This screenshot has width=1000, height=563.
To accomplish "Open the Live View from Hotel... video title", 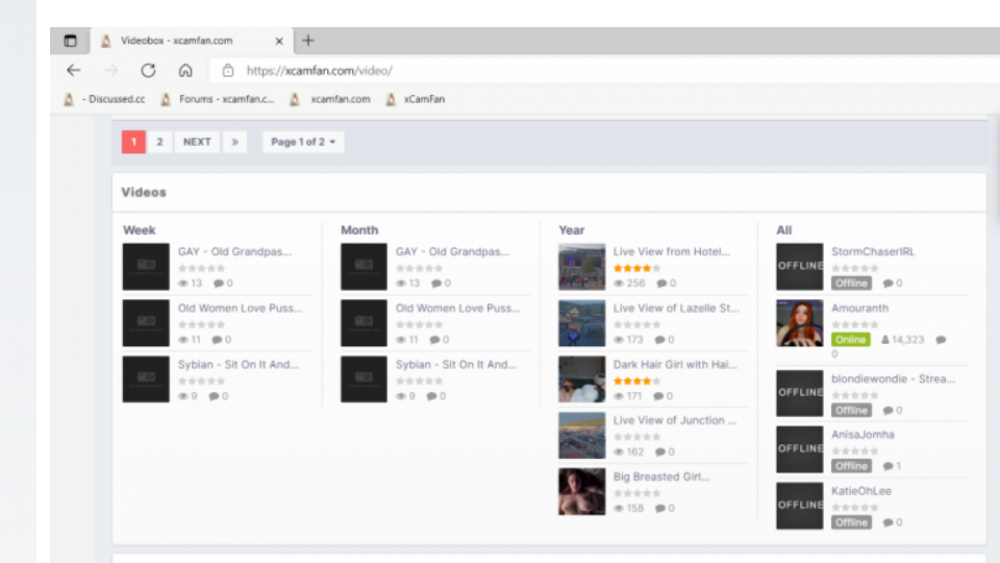I will (x=672, y=252).
